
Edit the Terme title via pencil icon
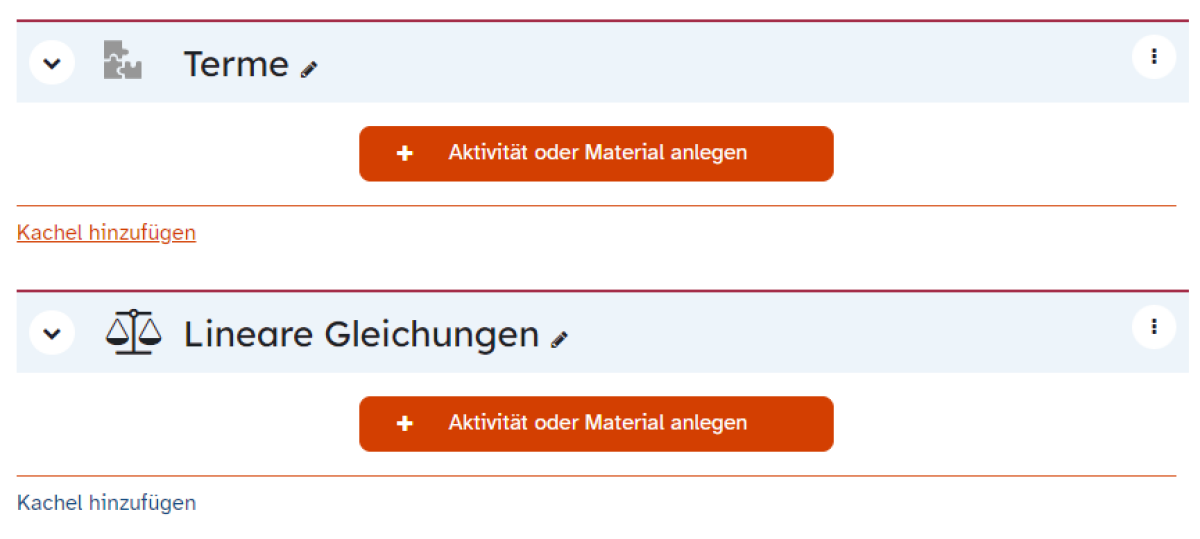pyautogui.click(x=309, y=69)
